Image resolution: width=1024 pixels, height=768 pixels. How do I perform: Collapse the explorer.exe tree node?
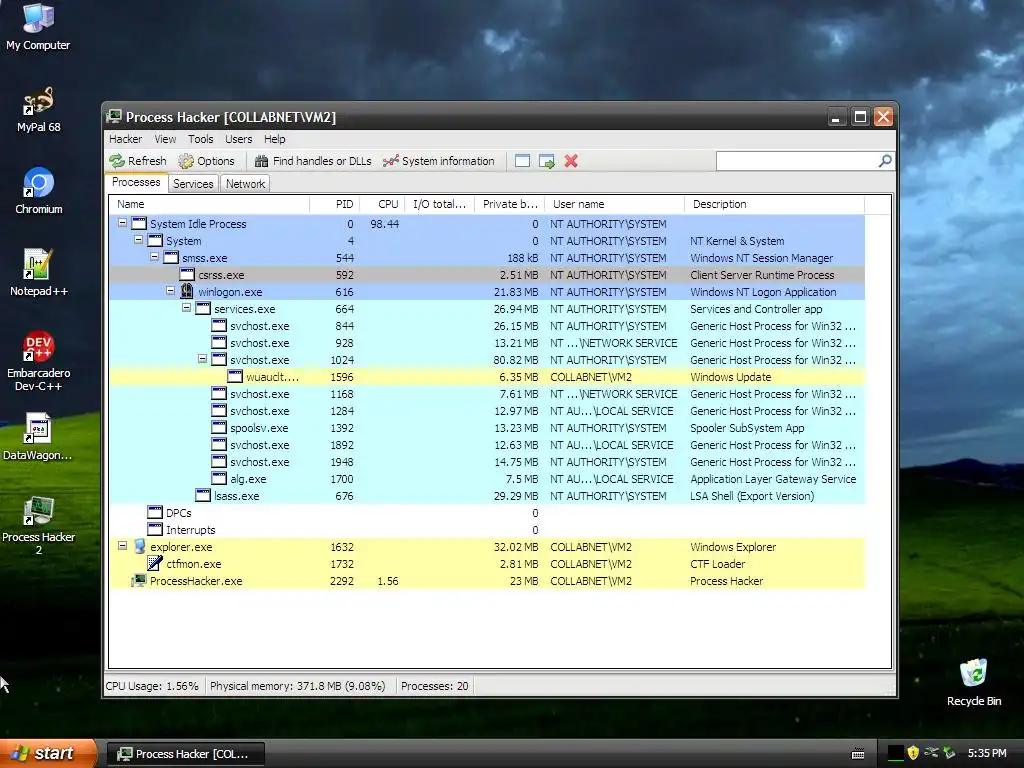[122, 545]
